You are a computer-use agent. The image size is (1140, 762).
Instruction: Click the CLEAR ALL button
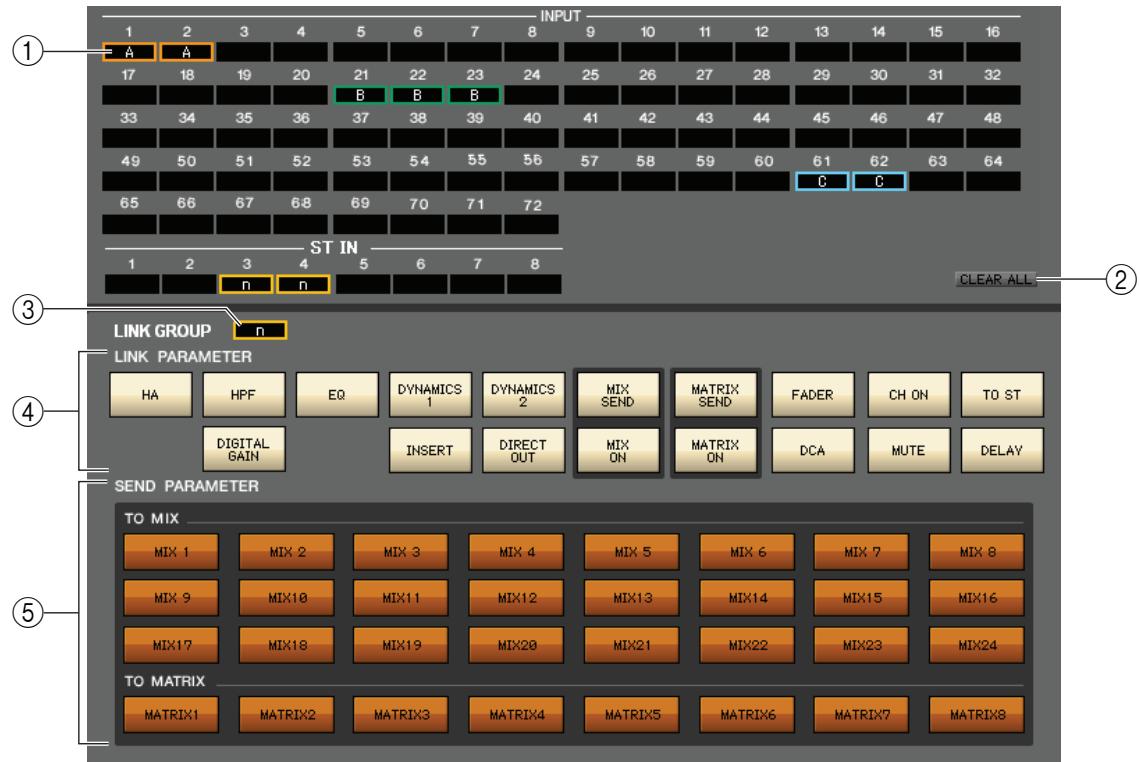[x=995, y=279]
